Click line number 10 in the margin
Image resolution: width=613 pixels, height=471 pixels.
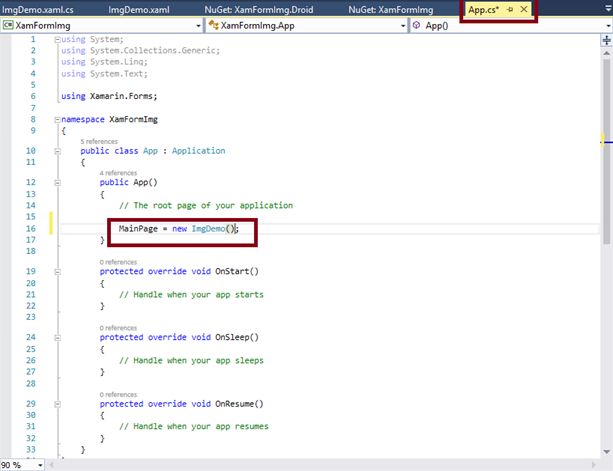tap(31, 151)
